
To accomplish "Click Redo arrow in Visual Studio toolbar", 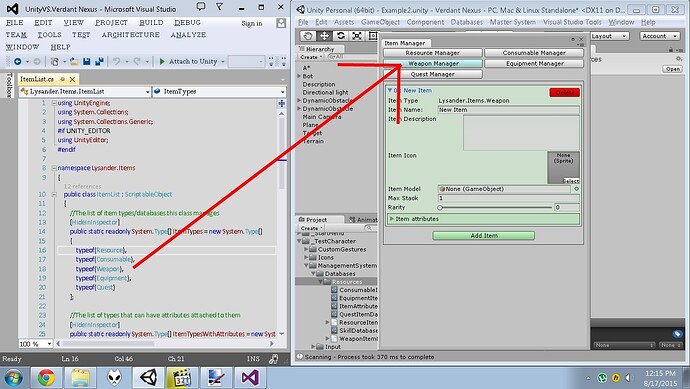I will pyautogui.click(x=137, y=62).
